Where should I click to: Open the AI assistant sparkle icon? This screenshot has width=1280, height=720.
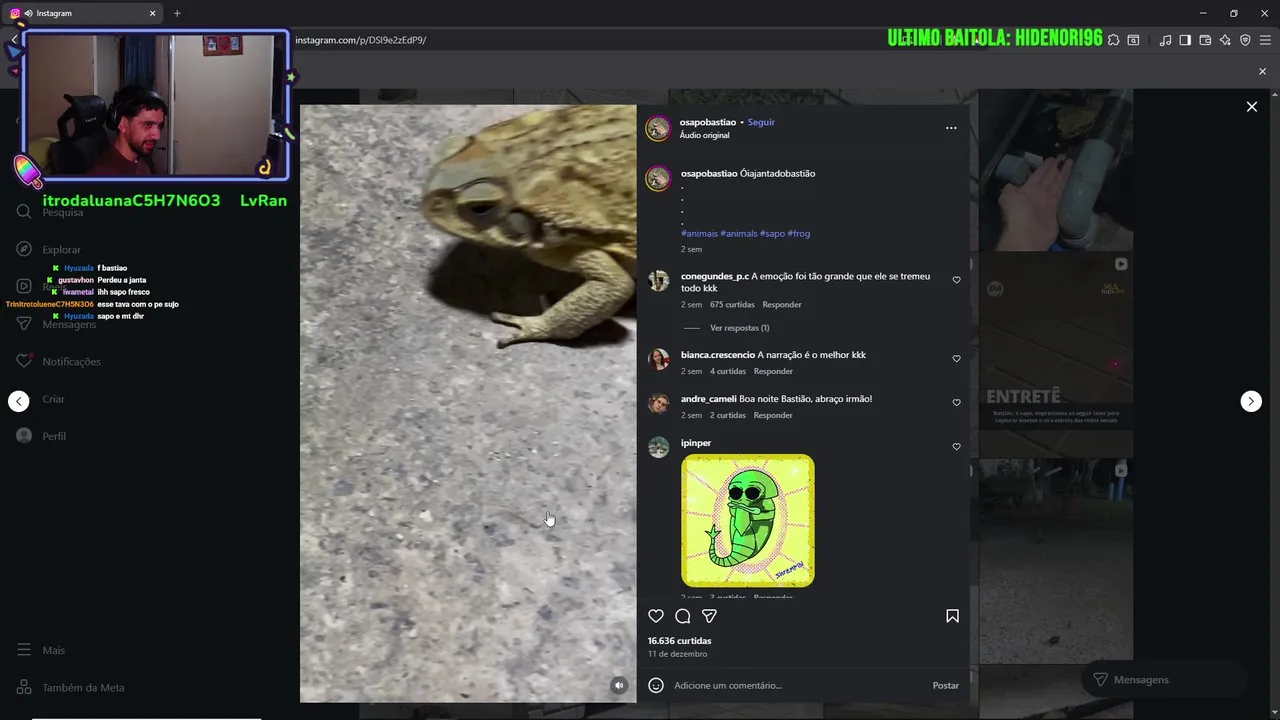point(1225,40)
